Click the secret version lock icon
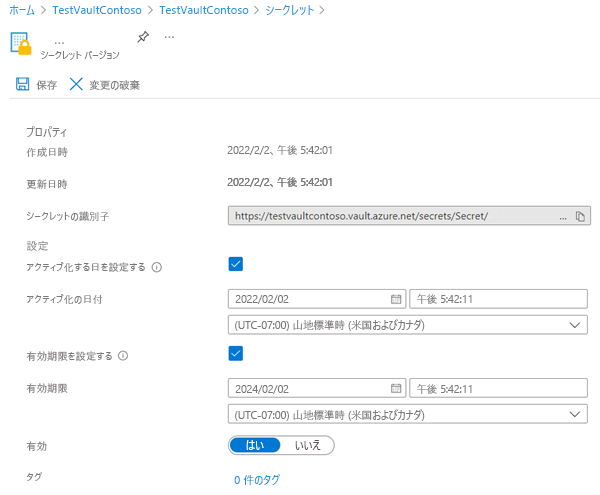Screen dimensions: 600x495 (x=21, y=44)
